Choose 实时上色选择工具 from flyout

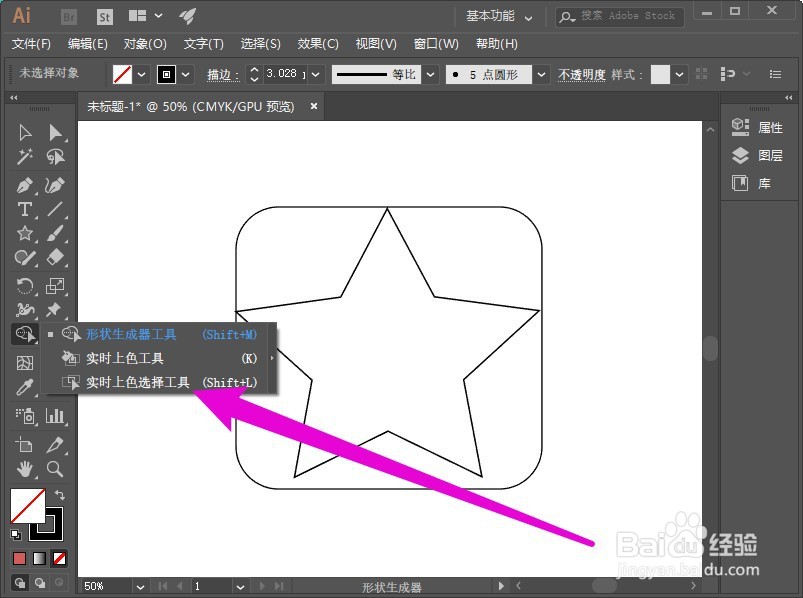point(159,382)
